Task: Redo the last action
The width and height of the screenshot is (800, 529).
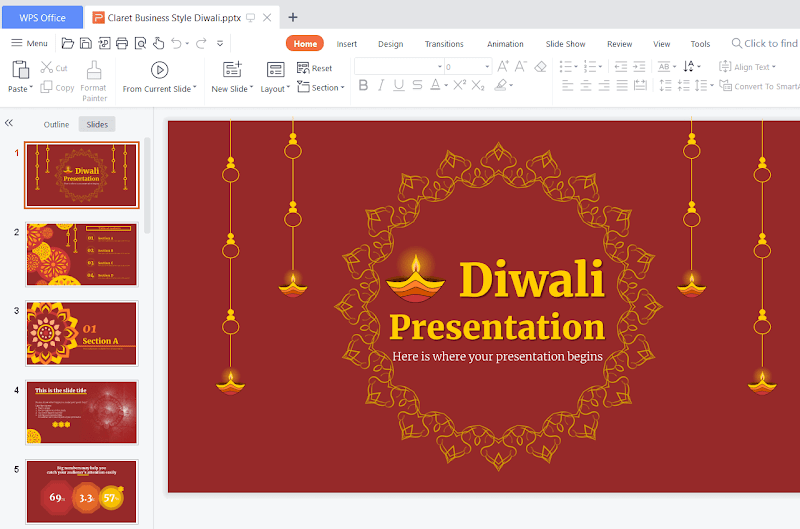Action: tap(202, 43)
